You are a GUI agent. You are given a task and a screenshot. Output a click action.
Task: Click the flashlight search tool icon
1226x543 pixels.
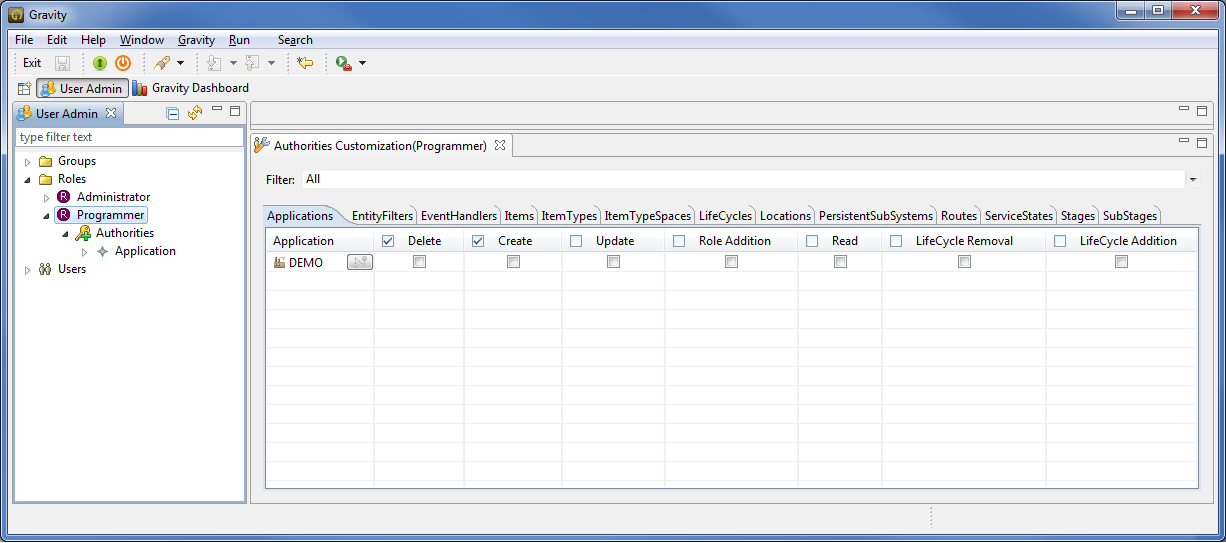point(161,63)
